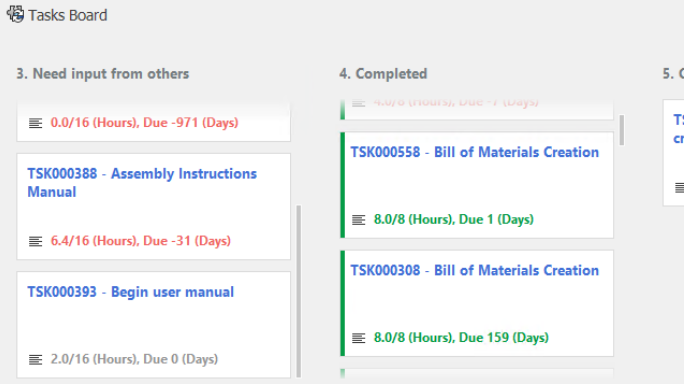This screenshot has height=384, width=684.
Task: Click description icon on TSK000393 card
Action: [35, 360]
